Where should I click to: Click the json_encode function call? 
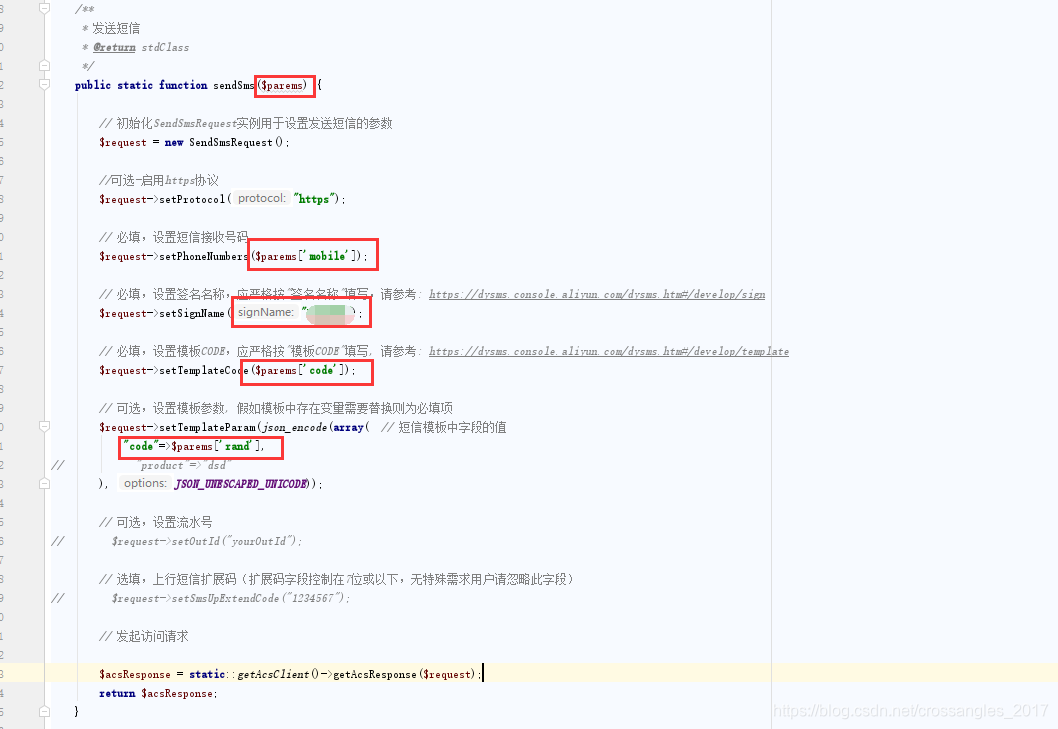(x=295, y=427)
